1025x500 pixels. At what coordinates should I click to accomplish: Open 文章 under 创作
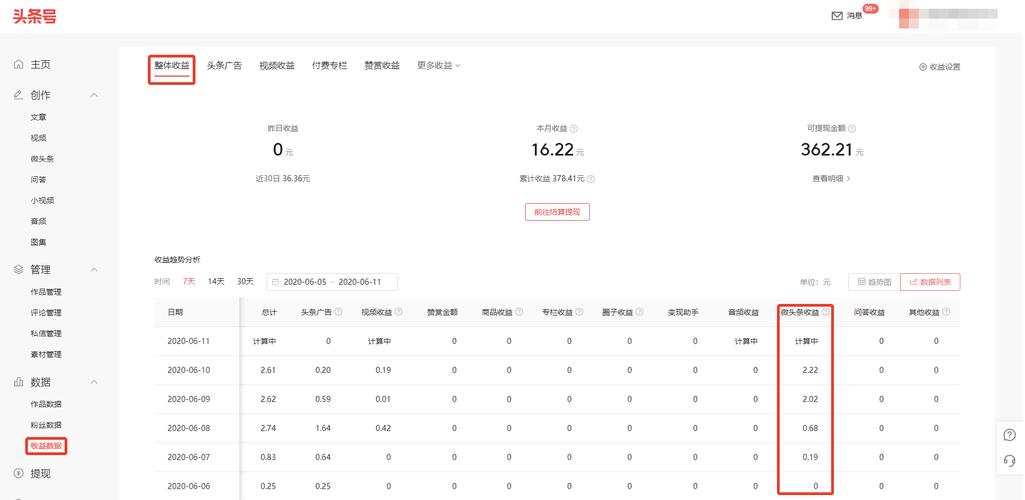pyautogui.click(x=39, y=117)
